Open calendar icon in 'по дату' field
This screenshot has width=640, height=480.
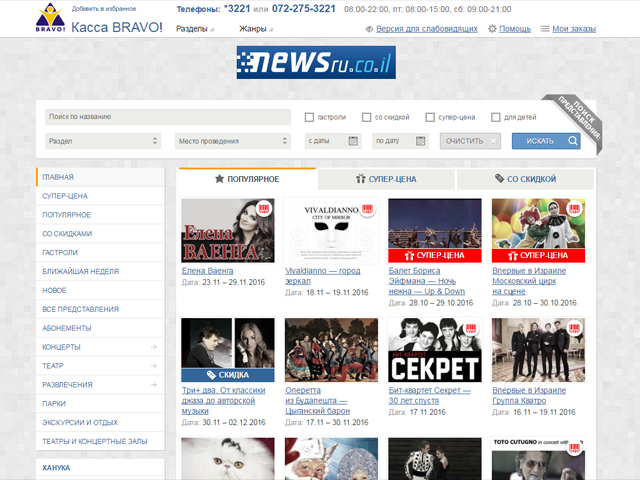click(x=420, y=141)
